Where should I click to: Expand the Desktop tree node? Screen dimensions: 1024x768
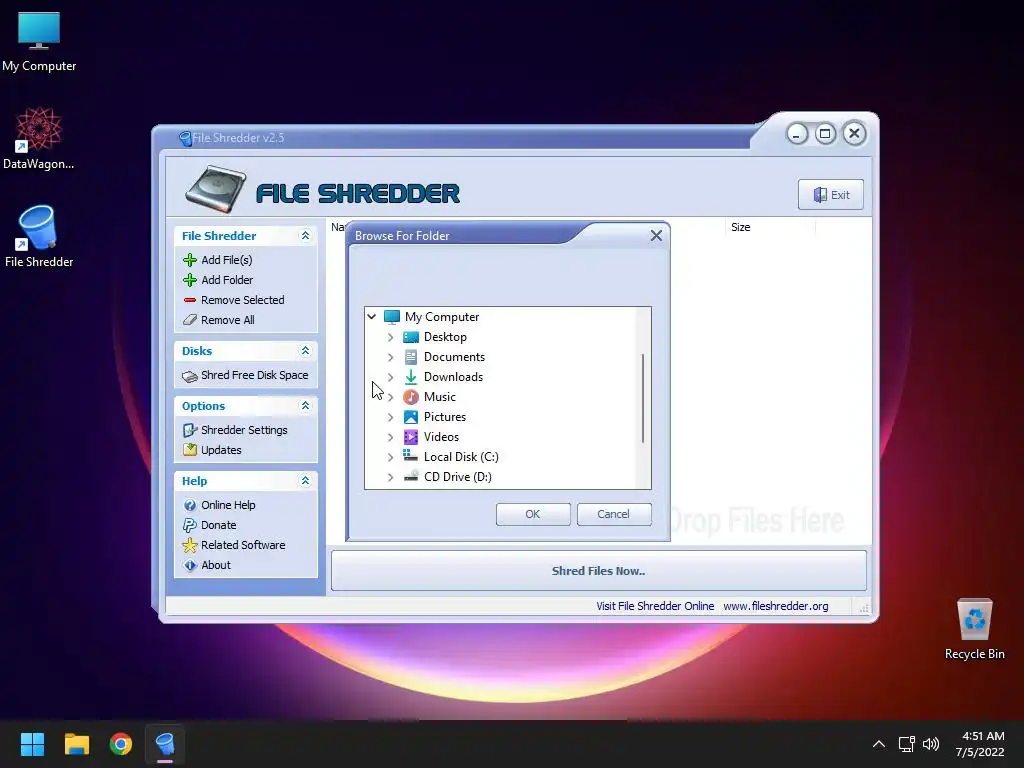(391, 337)
